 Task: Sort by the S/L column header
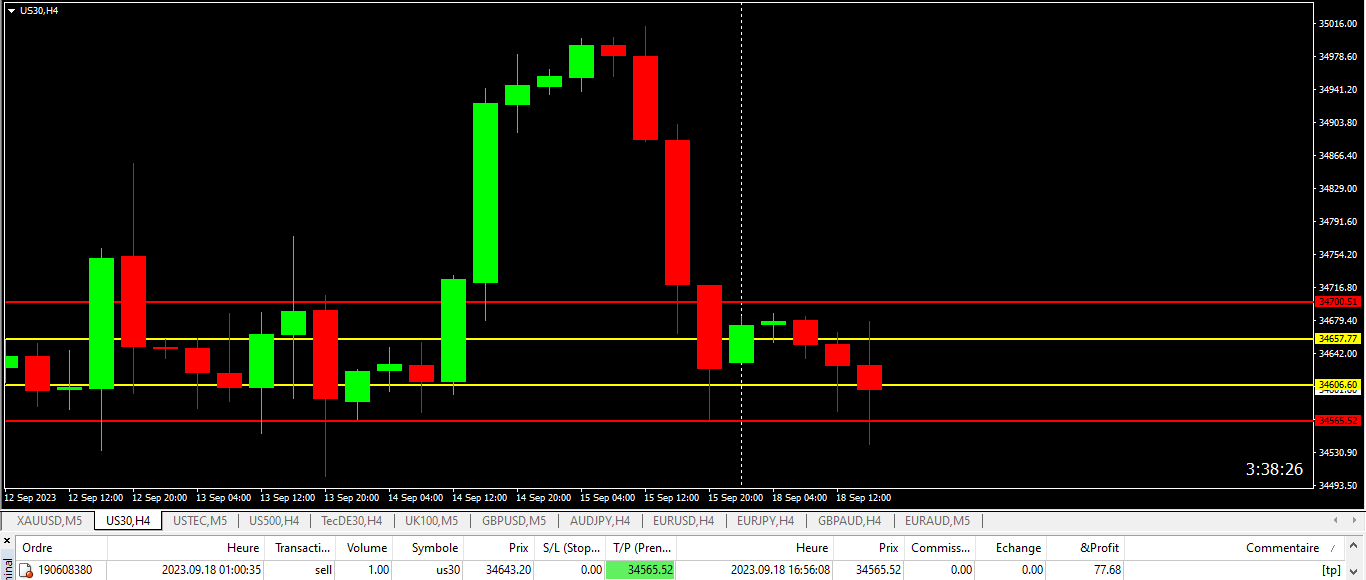[x=570, y=548]
